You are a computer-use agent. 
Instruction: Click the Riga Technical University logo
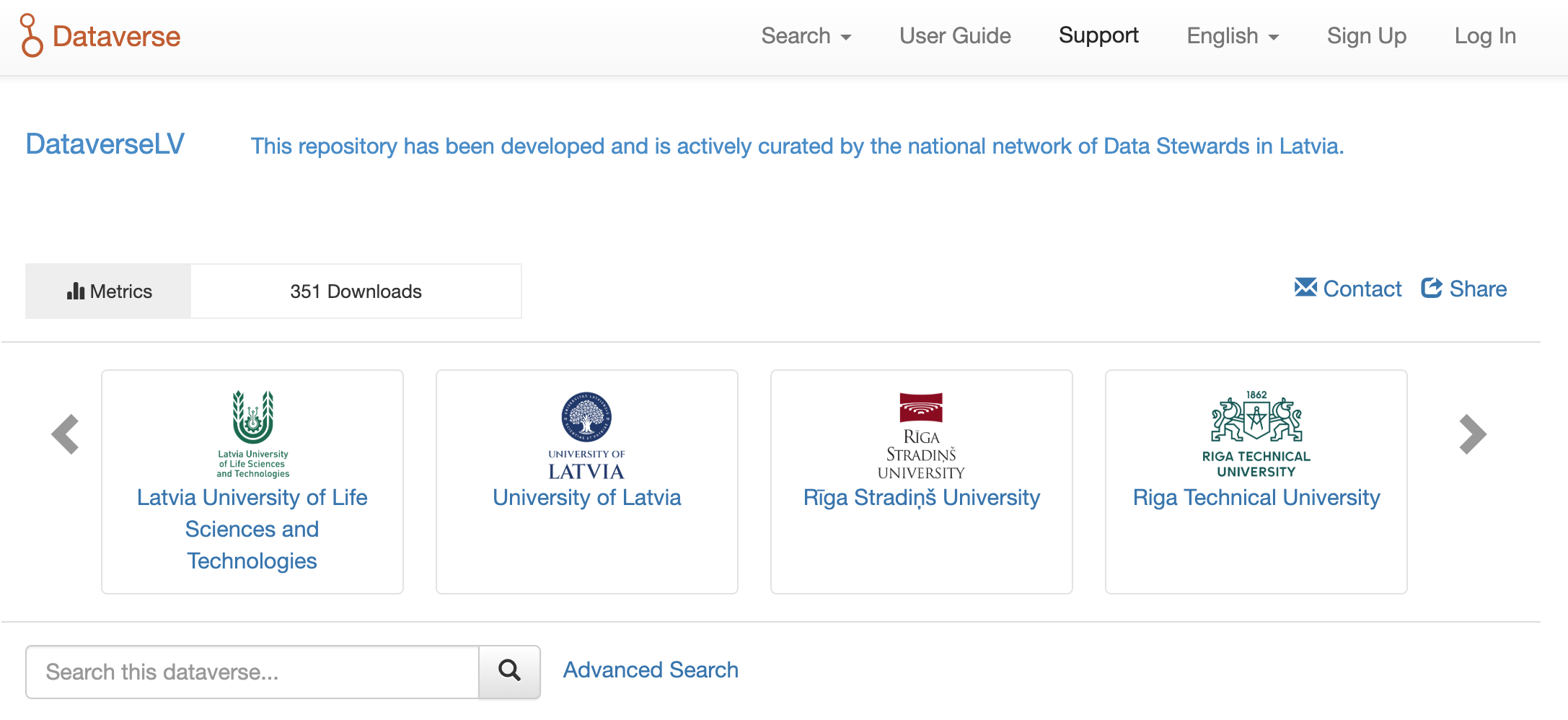tap(1256, 434)
